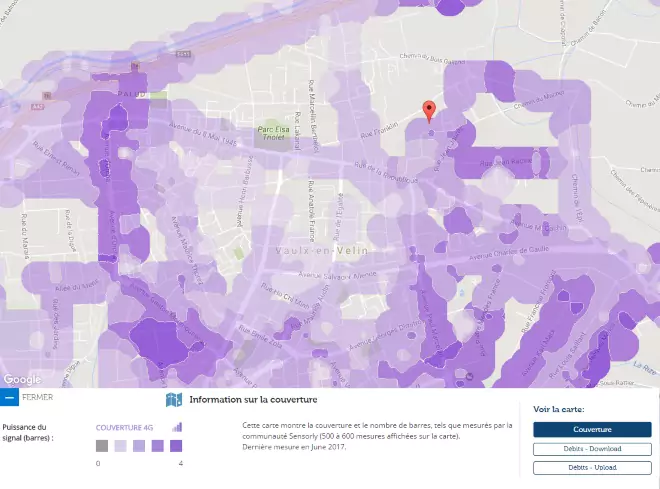Click the middle purple legend swatch
Screen dimensions: 660x489
pos(139,446)
